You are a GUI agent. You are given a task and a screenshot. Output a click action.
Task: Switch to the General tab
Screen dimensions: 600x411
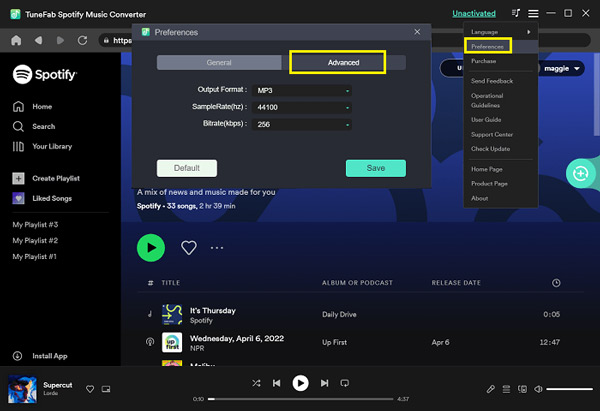point(219,62)
